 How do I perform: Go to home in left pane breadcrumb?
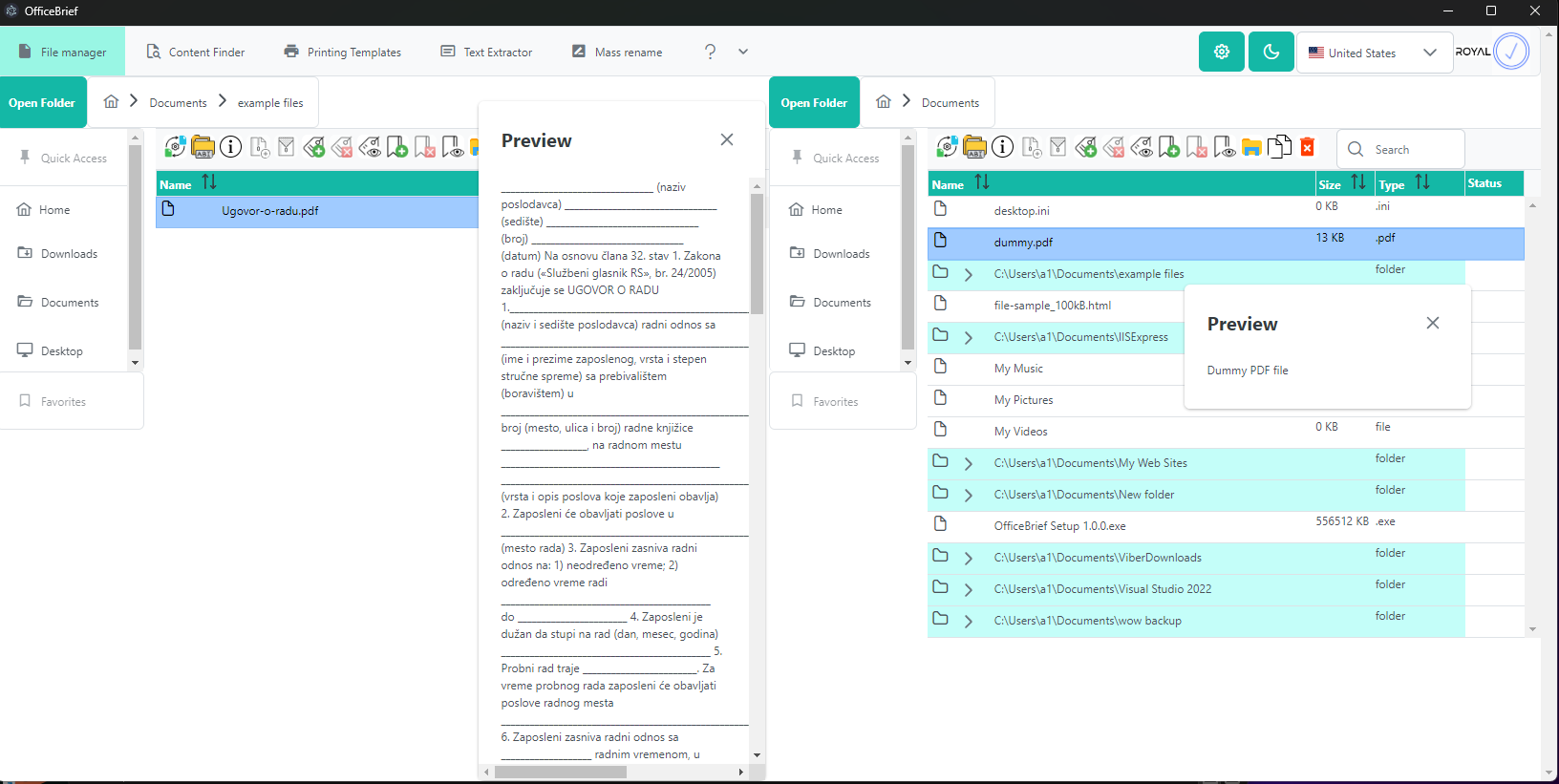coord(111,101)
